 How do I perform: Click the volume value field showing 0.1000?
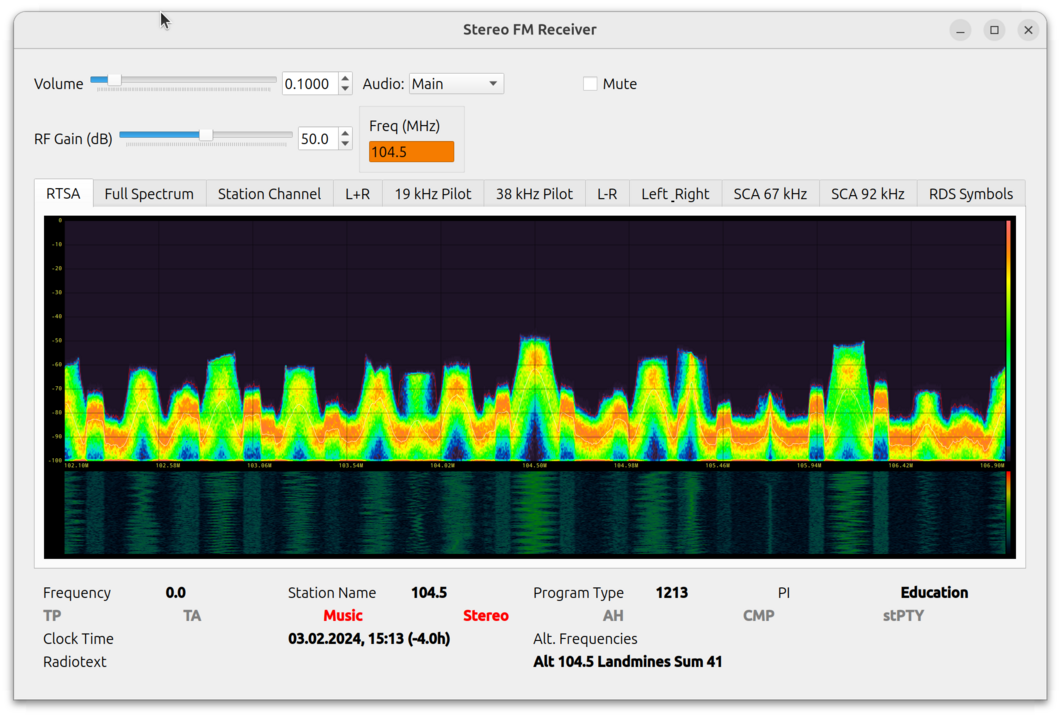coord(309,84)
